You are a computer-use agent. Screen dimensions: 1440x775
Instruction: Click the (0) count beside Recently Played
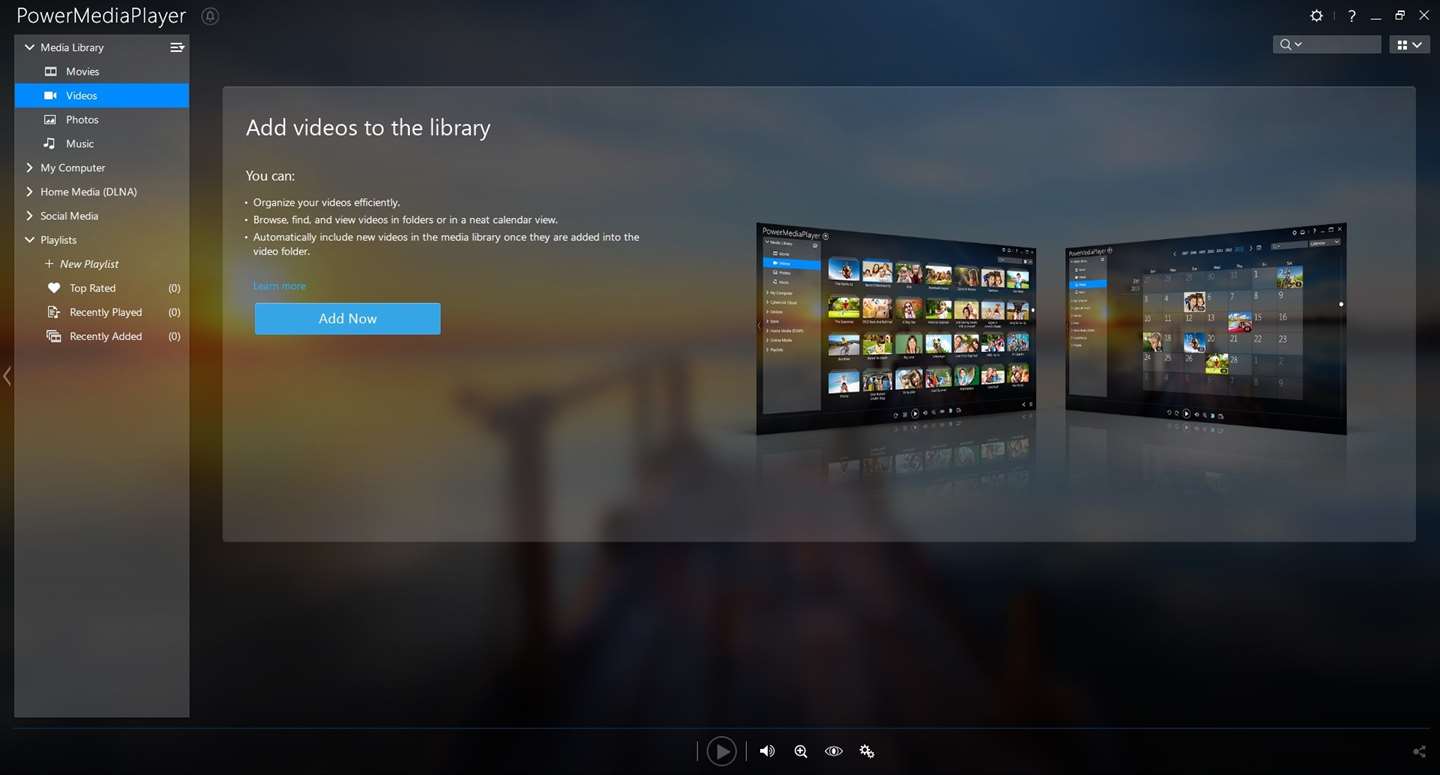[174, 312]
